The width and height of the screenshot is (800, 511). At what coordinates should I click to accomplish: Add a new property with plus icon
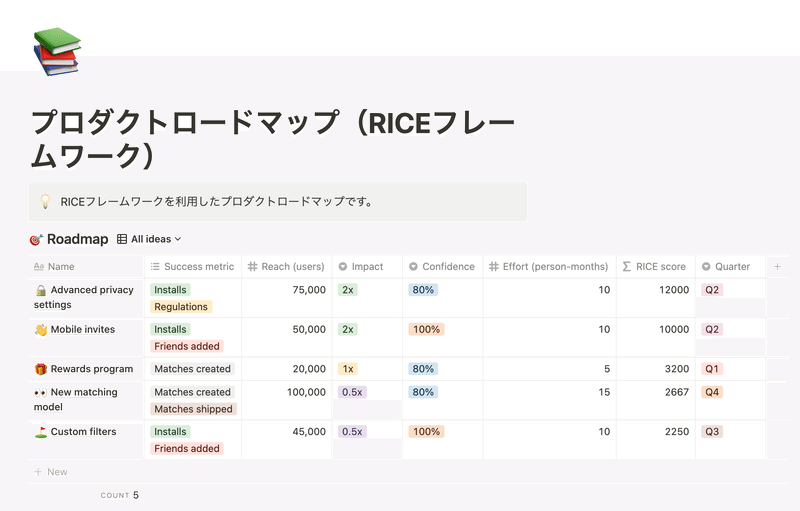[x=777, y=266]
